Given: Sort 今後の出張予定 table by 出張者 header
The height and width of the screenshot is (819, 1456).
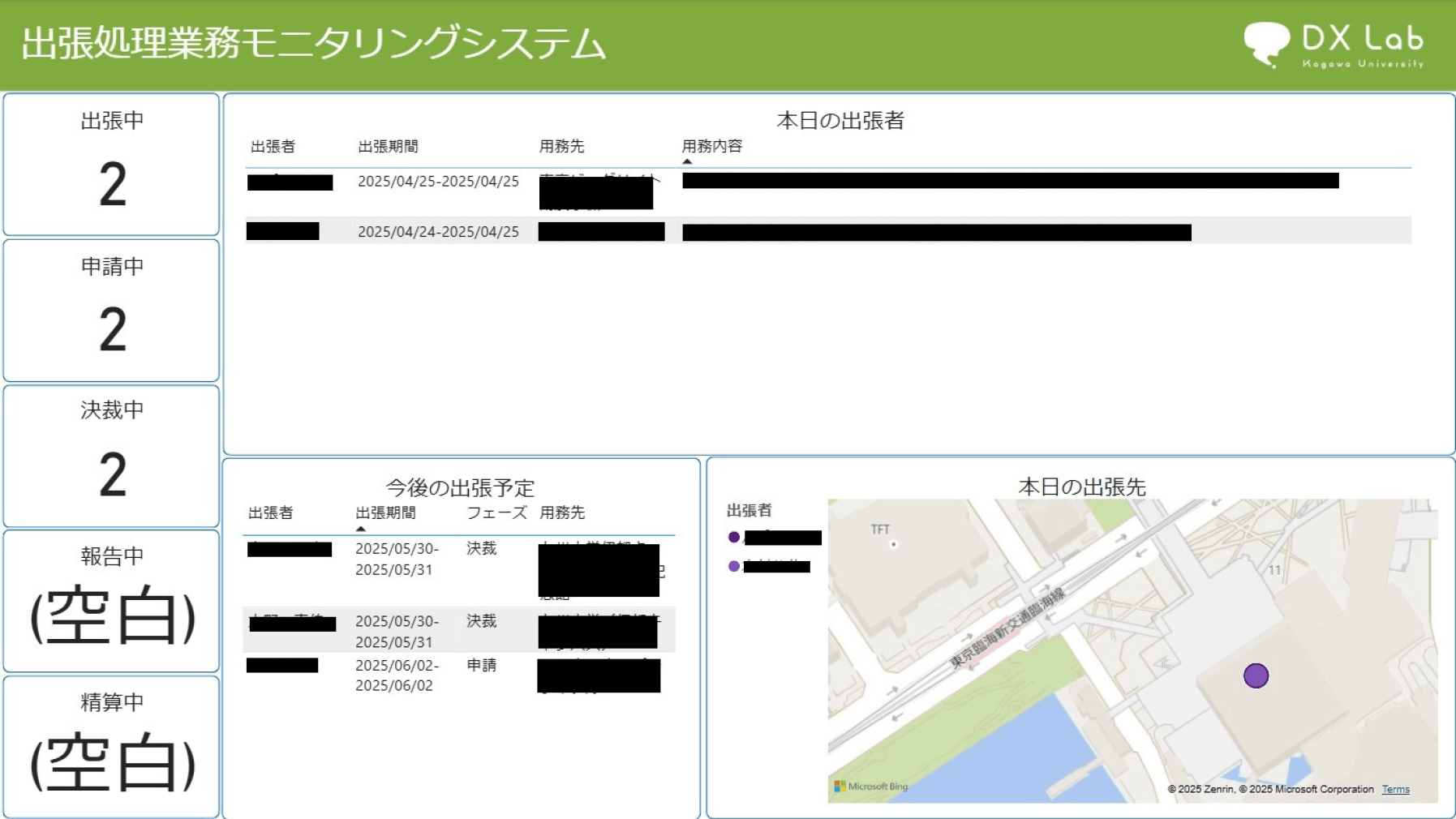Looking at the screenshot, I should (x=270, y=513).
